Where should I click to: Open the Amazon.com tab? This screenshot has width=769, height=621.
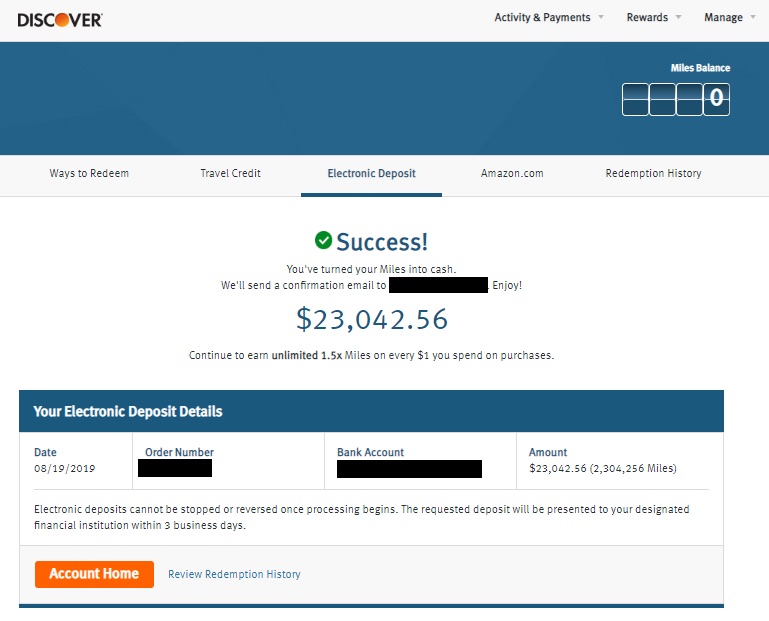(x=512, y=173)
